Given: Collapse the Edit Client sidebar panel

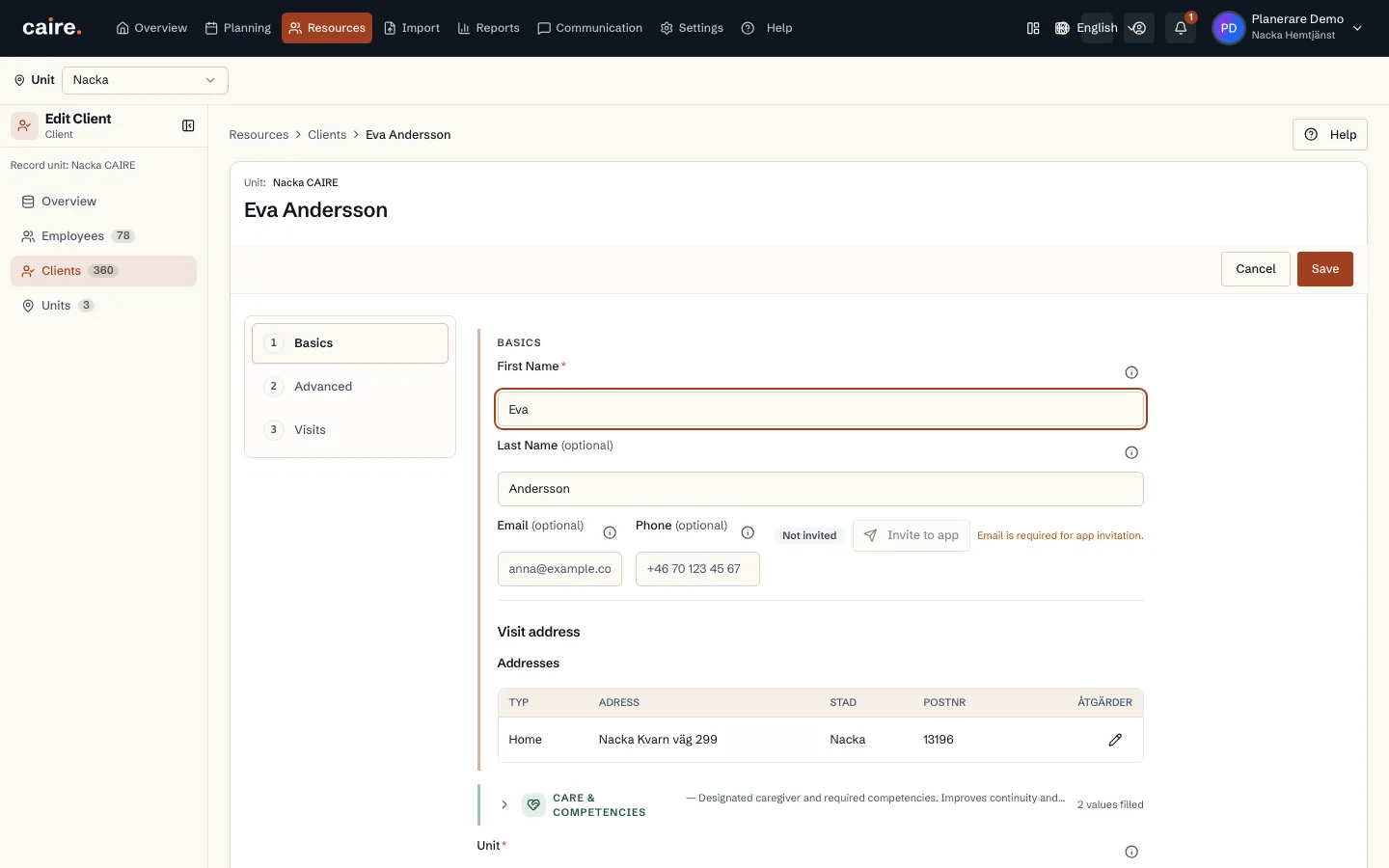Looking at the screenshot, I should point(188,125).
